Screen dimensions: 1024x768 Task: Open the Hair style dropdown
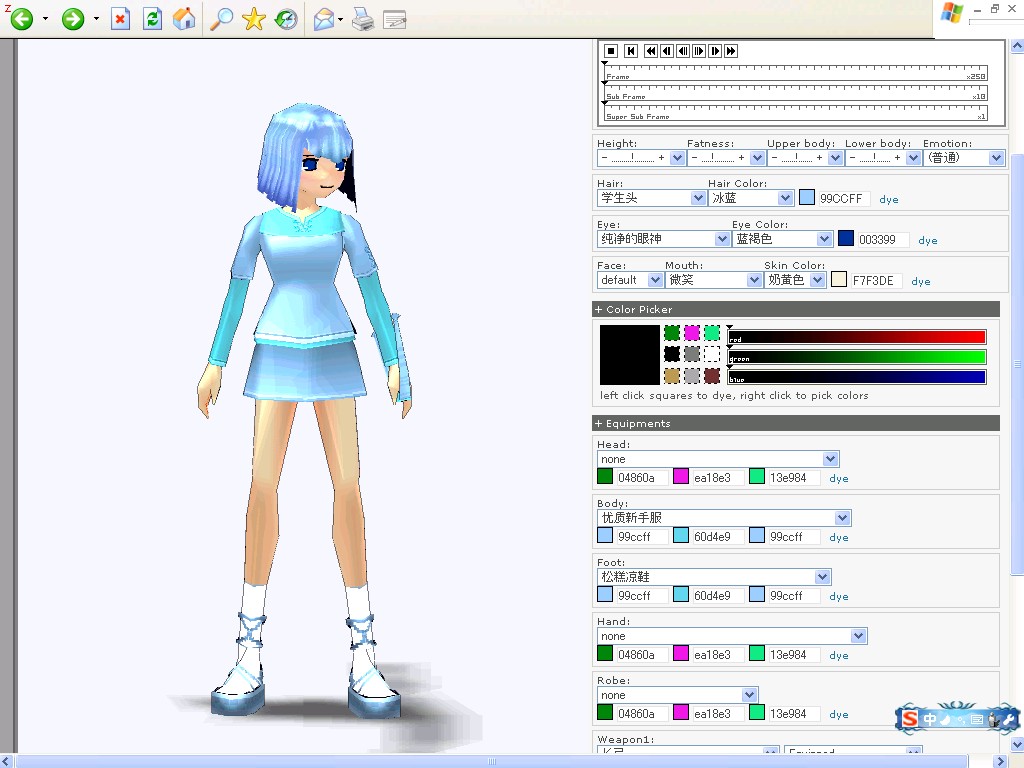click(651, 198)
